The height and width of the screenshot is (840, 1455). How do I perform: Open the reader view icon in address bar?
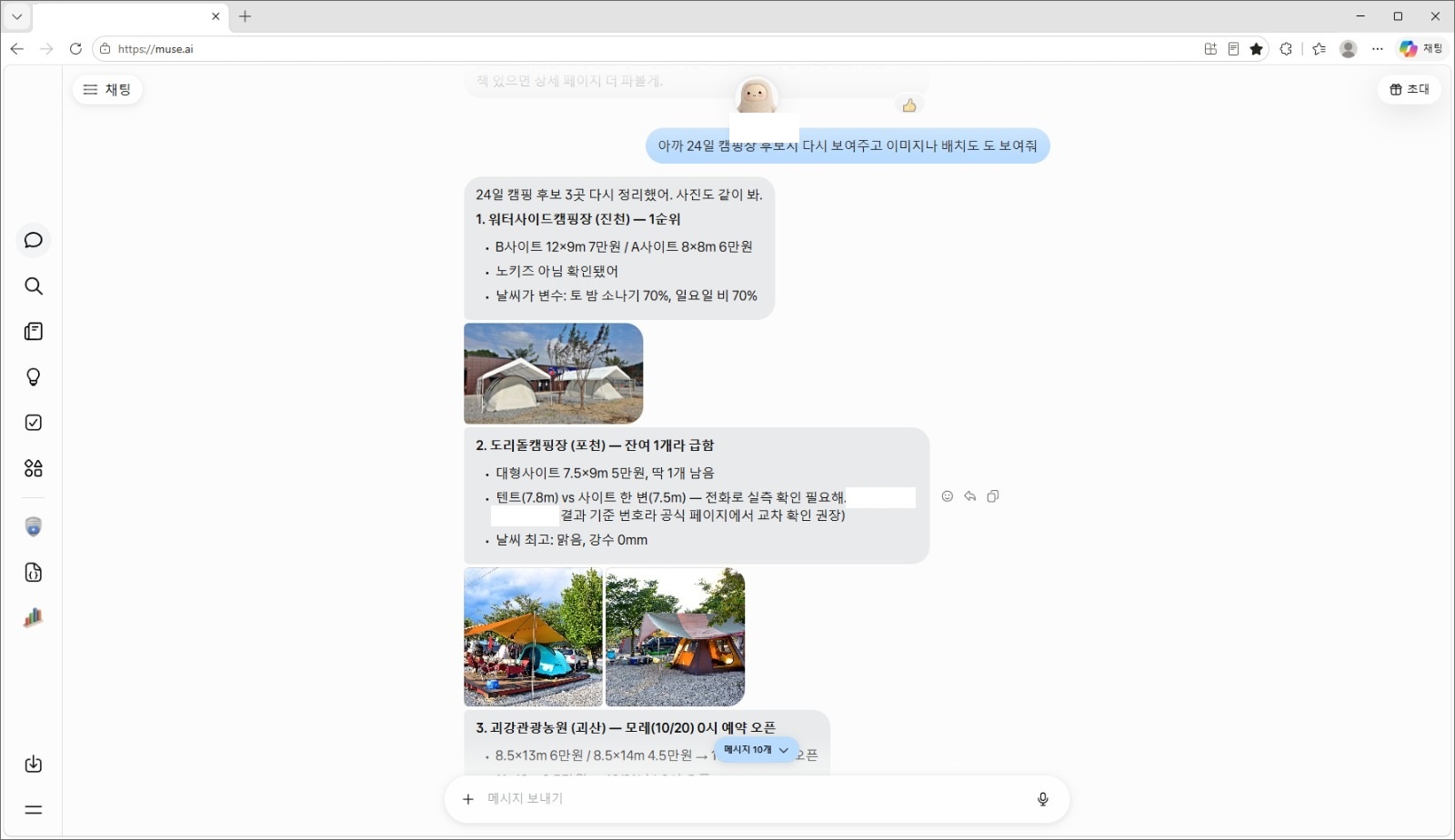click(1233, 49)
